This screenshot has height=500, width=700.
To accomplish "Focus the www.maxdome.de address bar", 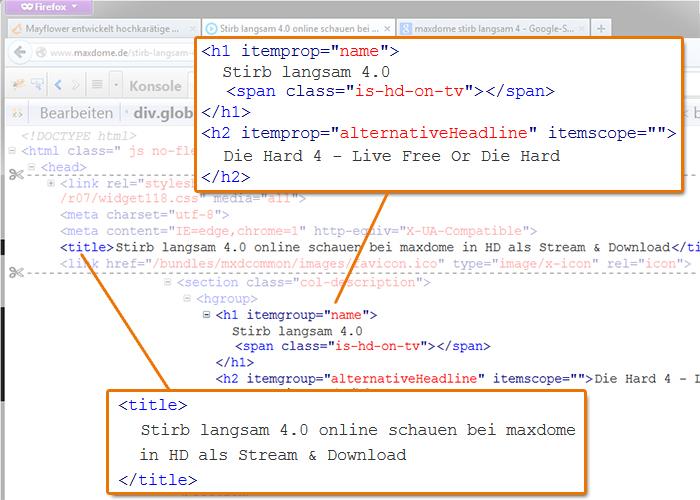I will 119,53.
